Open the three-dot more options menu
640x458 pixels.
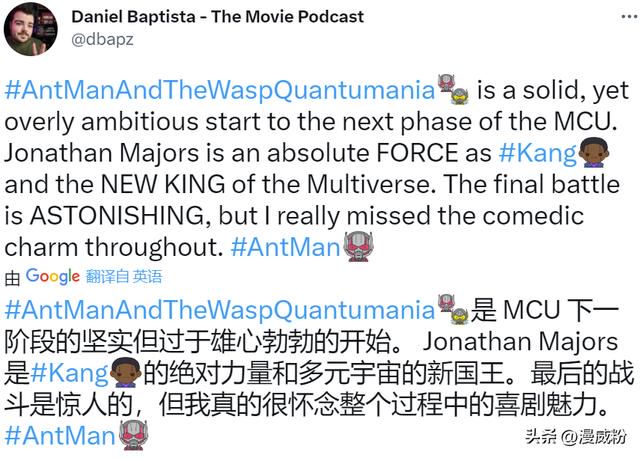(x=630, y=17)
